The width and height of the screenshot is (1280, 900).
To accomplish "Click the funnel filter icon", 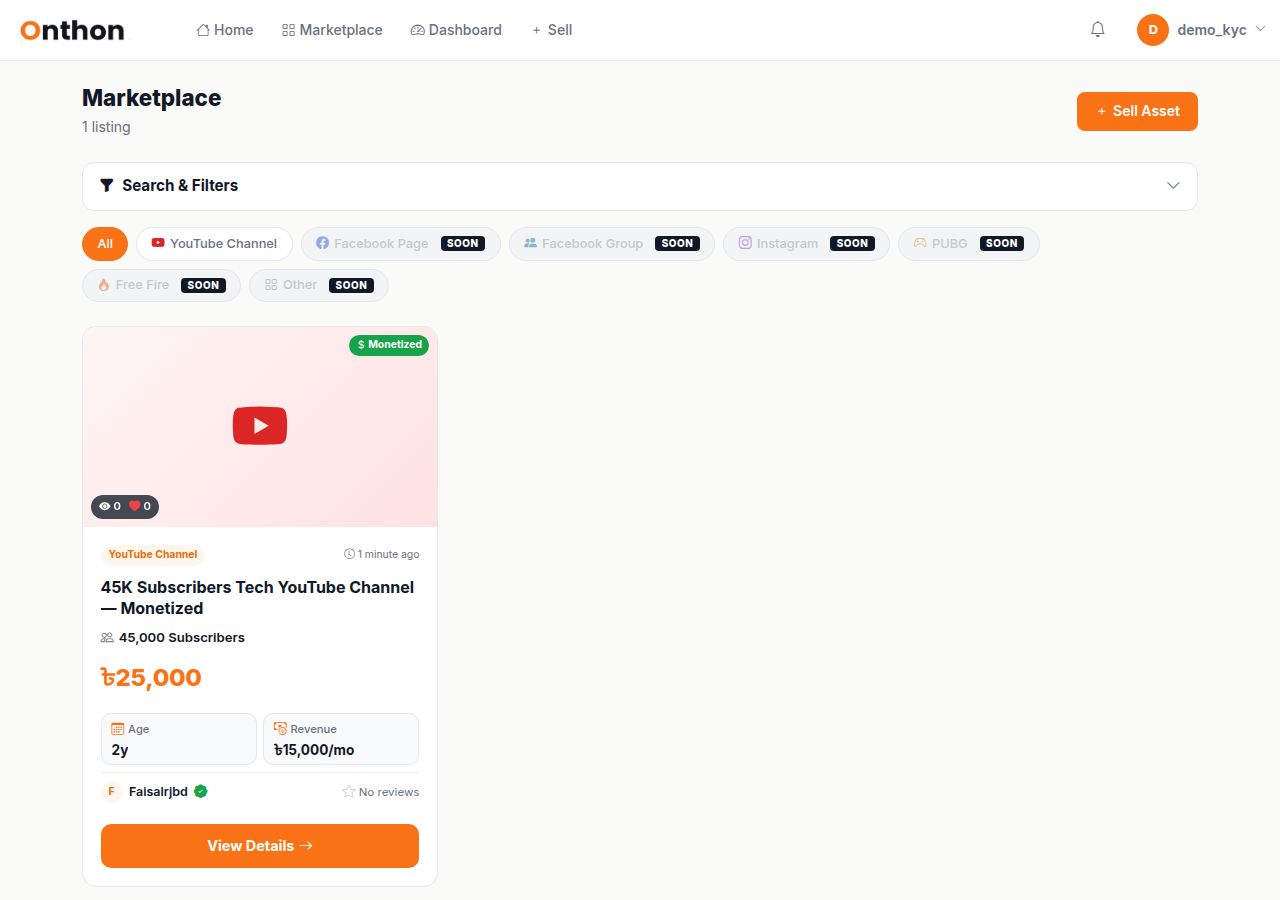I will coord(107,185).
